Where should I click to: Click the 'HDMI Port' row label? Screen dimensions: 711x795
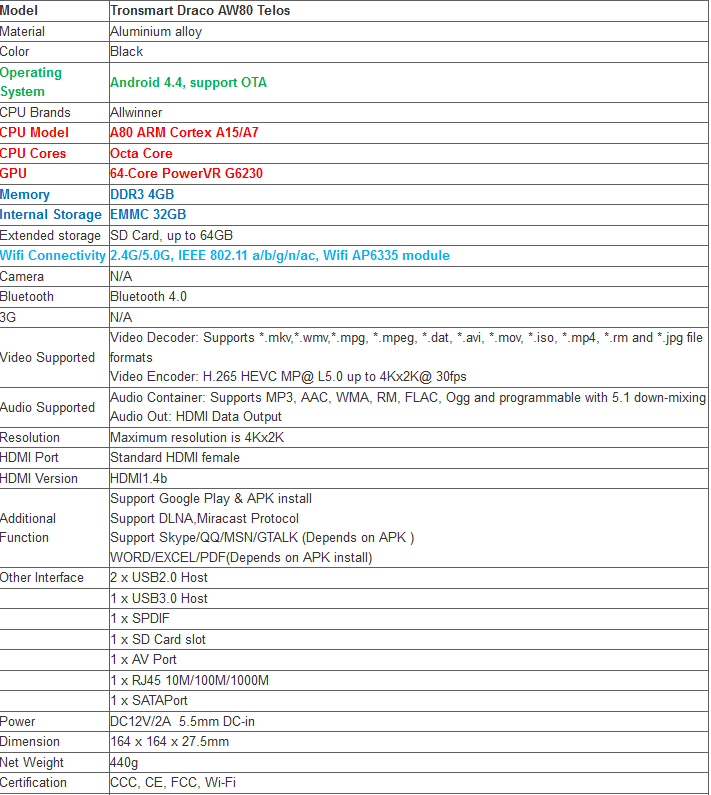(x=29, y=458)
